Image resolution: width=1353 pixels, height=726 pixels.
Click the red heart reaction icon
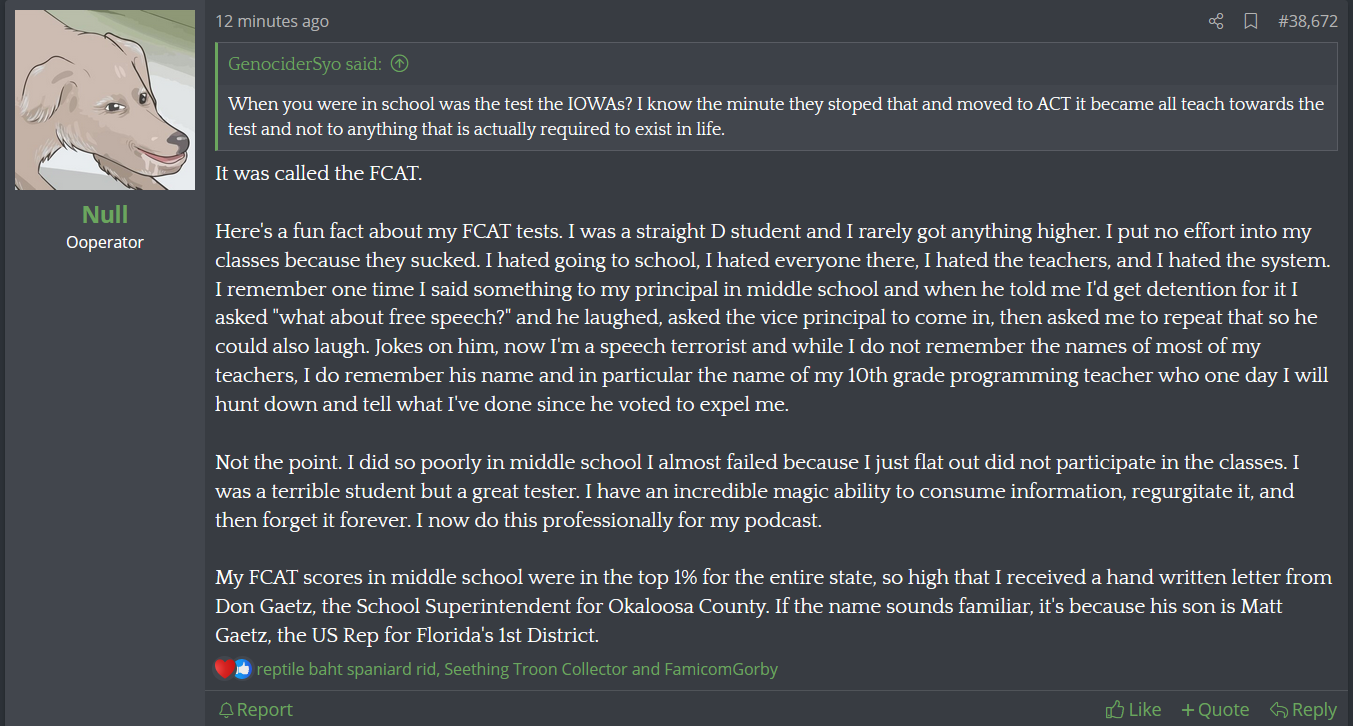(x=224, y=668)
